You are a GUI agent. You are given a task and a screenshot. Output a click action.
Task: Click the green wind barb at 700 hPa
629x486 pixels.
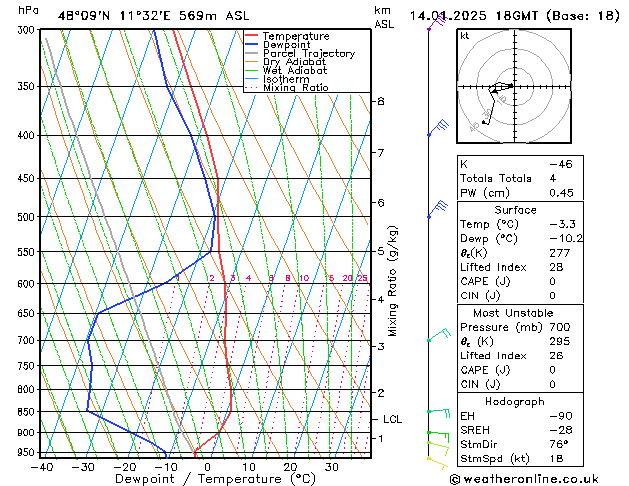pos(439,335)
